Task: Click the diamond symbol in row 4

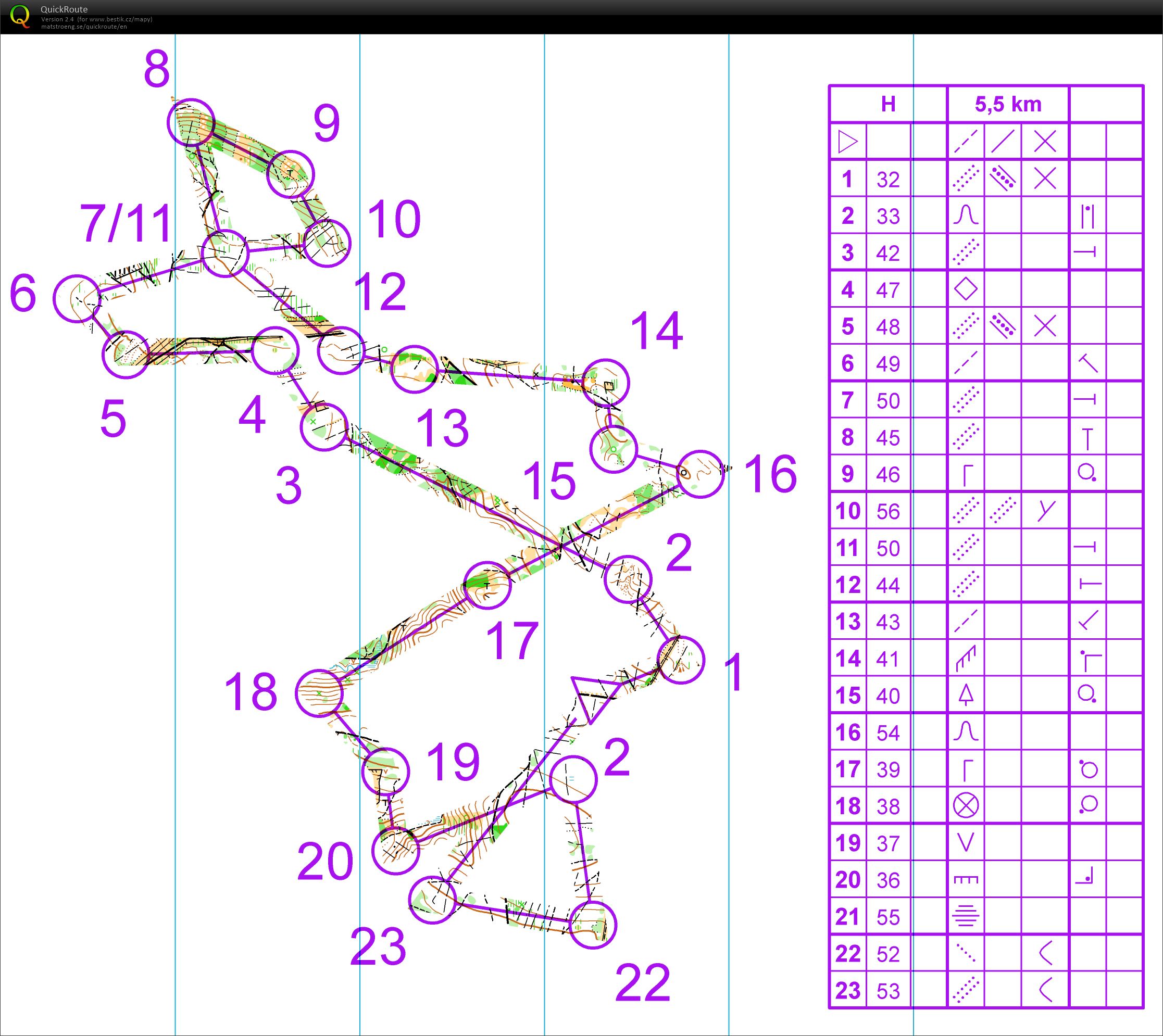Action: pyautogui.click(x=966, y=290)
